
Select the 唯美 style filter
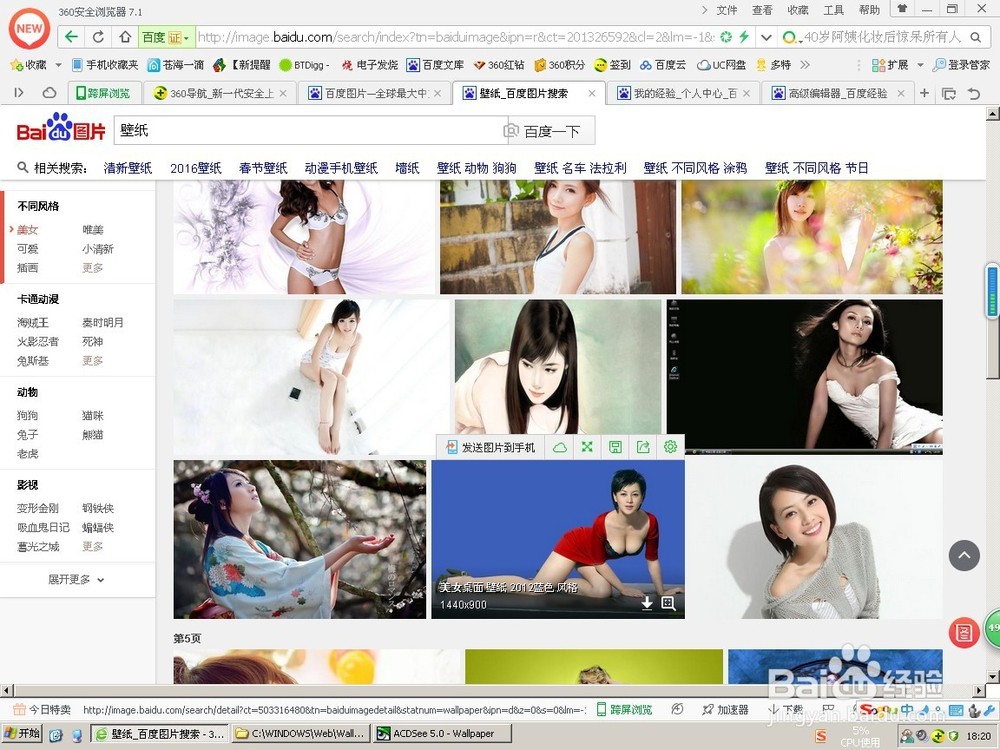coord(93,230)
